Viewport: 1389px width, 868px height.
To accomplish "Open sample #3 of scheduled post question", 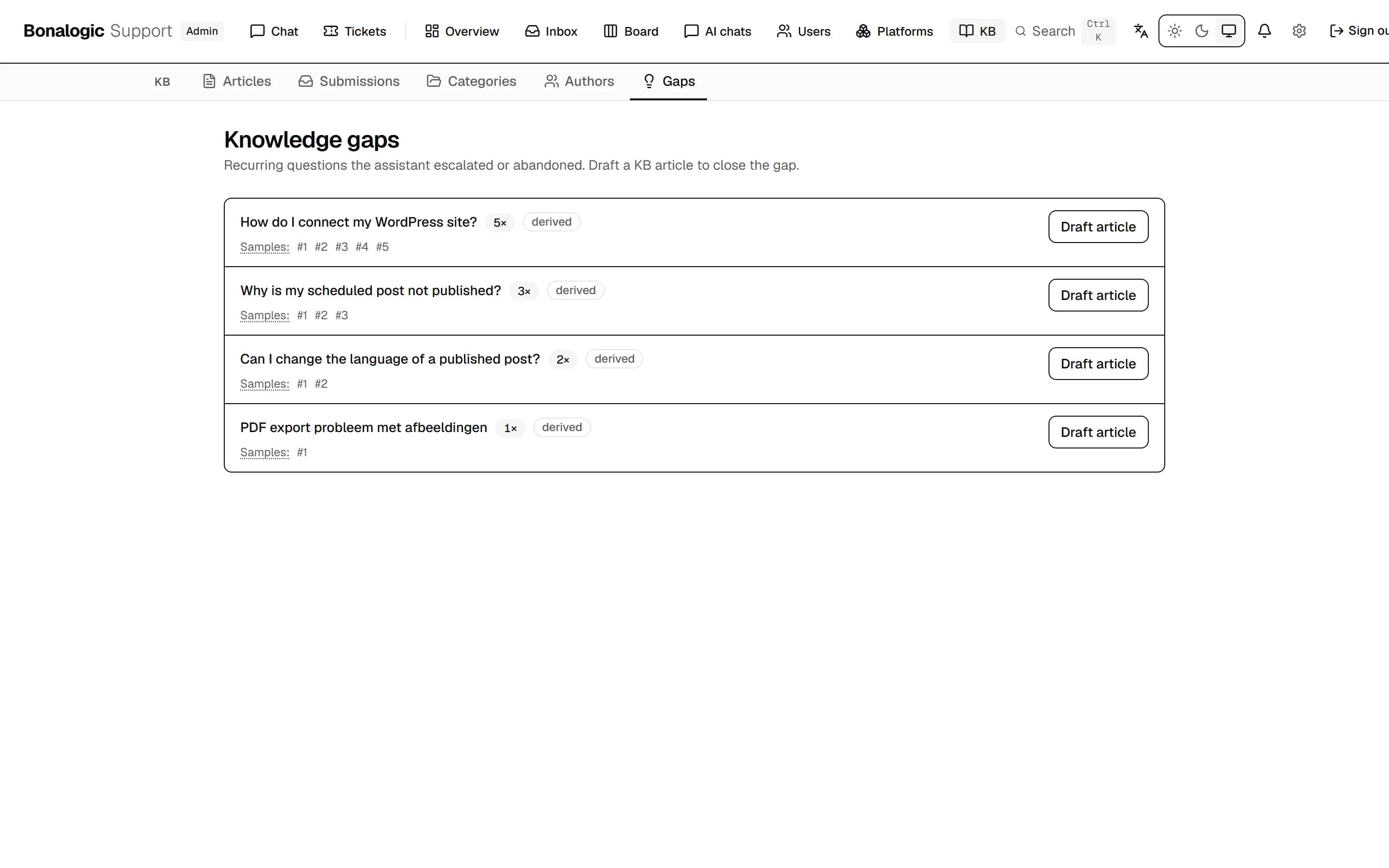I will tap(341, 315).
